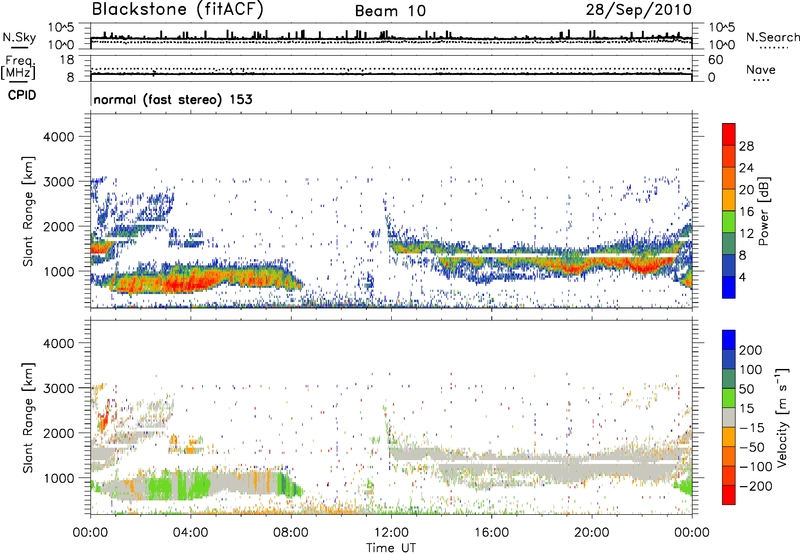Click the 'Beam 10' header label
This screenshot has width=800, height=554.
390,11
